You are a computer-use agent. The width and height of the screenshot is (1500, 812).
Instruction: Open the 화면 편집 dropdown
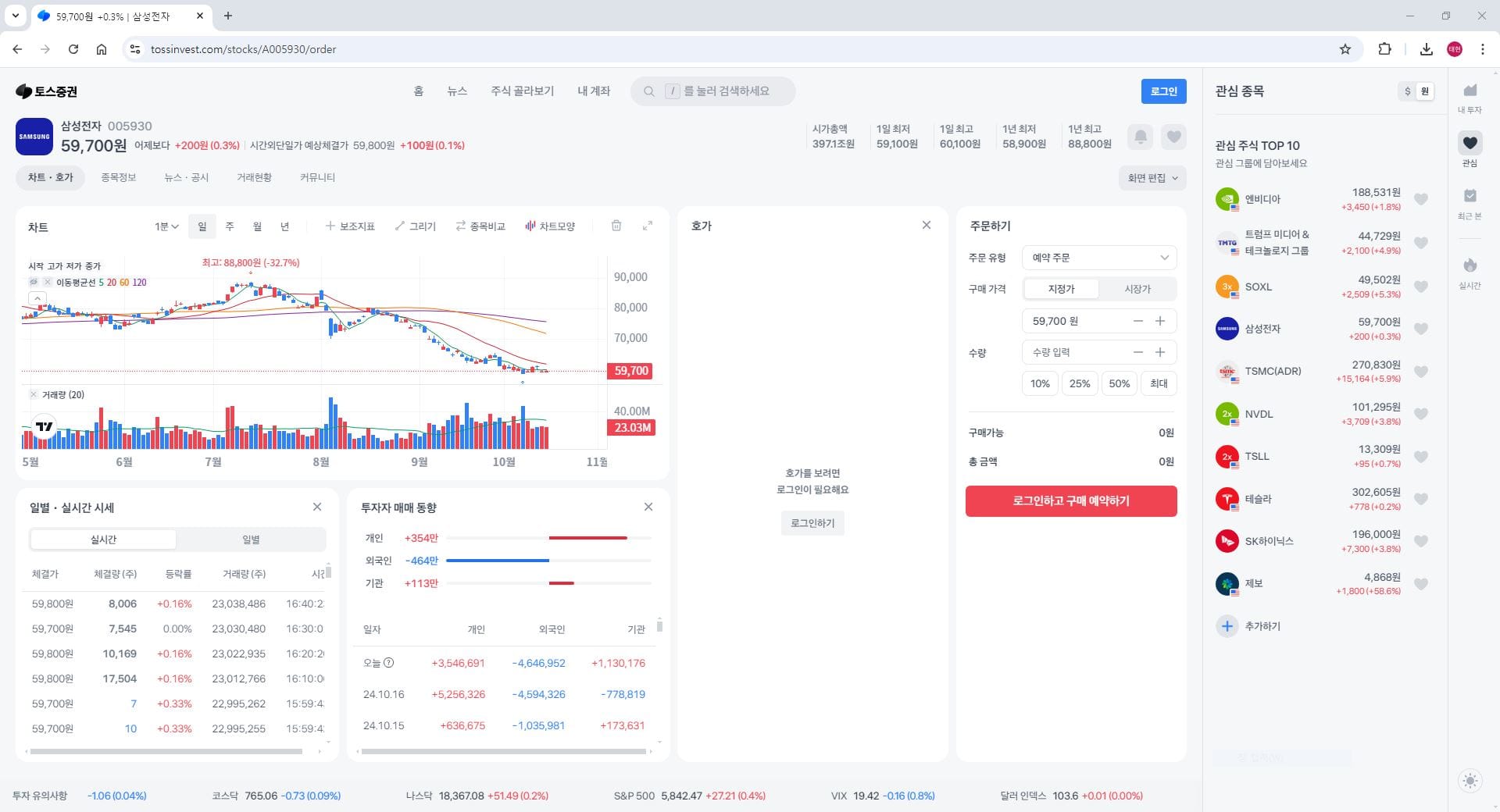point(1152,178)
